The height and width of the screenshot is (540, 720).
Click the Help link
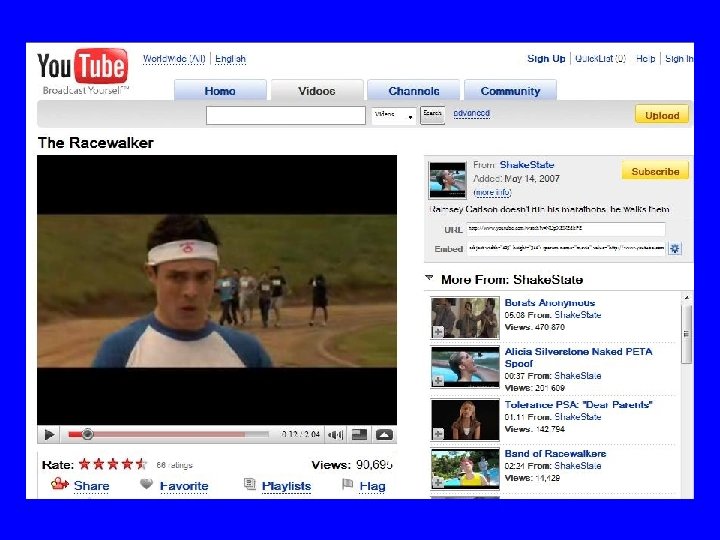[645, 59]
